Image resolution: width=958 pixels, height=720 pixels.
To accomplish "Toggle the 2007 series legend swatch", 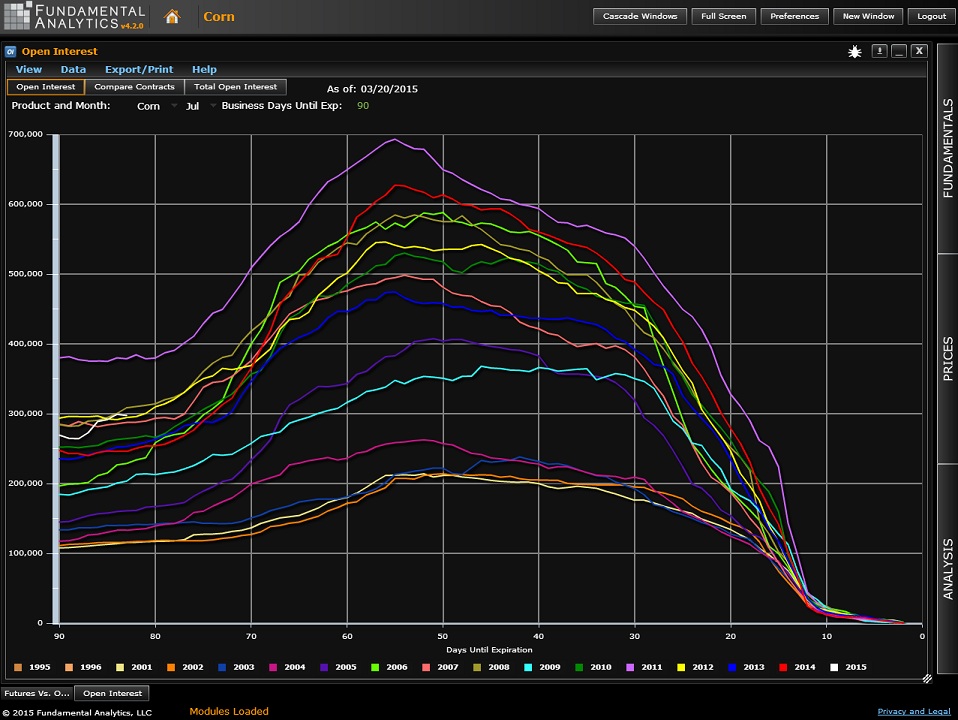I will pos(426,667).
